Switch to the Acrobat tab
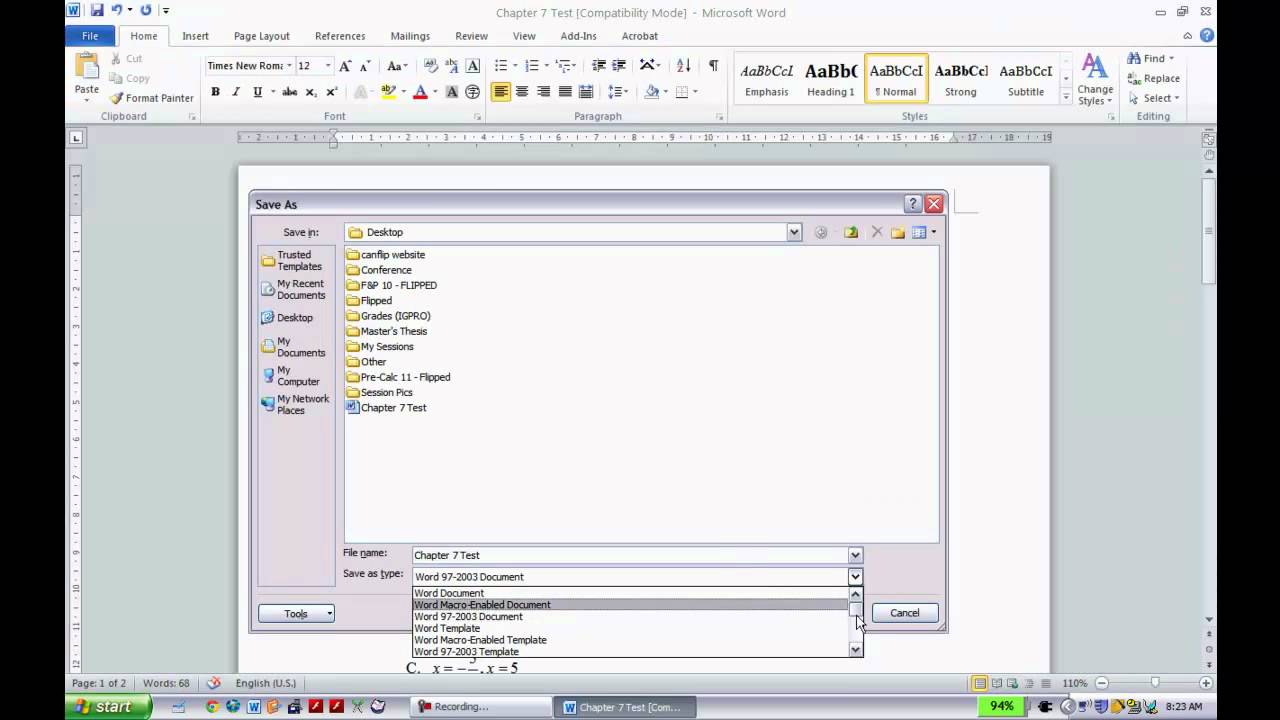 tap(640, 36)
